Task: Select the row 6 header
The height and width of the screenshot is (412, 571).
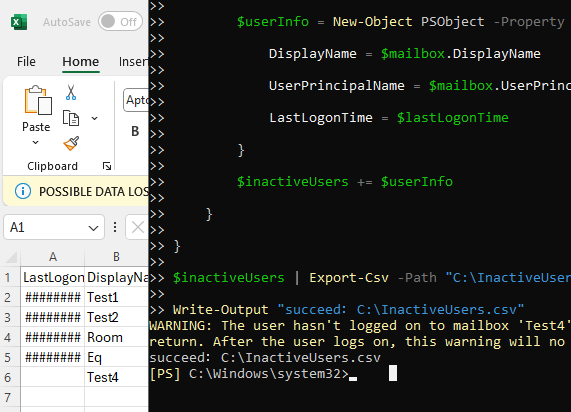Action: point(8,377)
